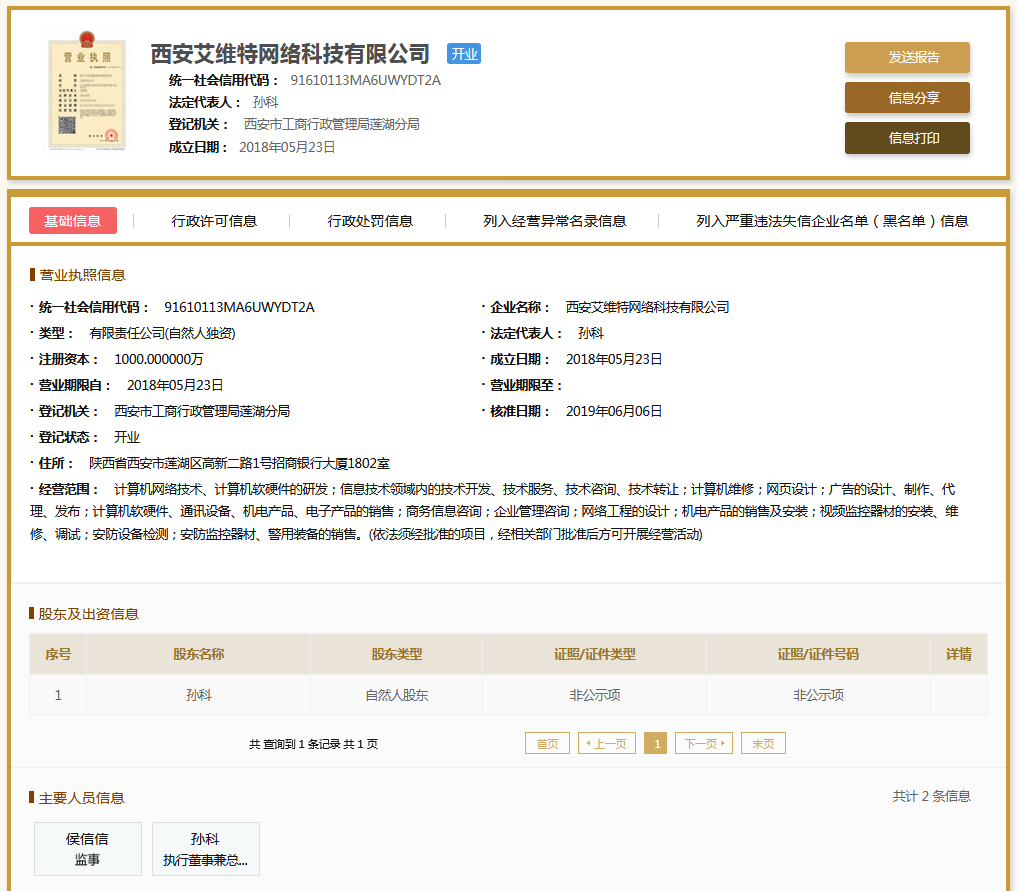Open the 侯信信 监事 personnel card
Image resolution: width=1018 pixels, height=891 pixels.
88,849
